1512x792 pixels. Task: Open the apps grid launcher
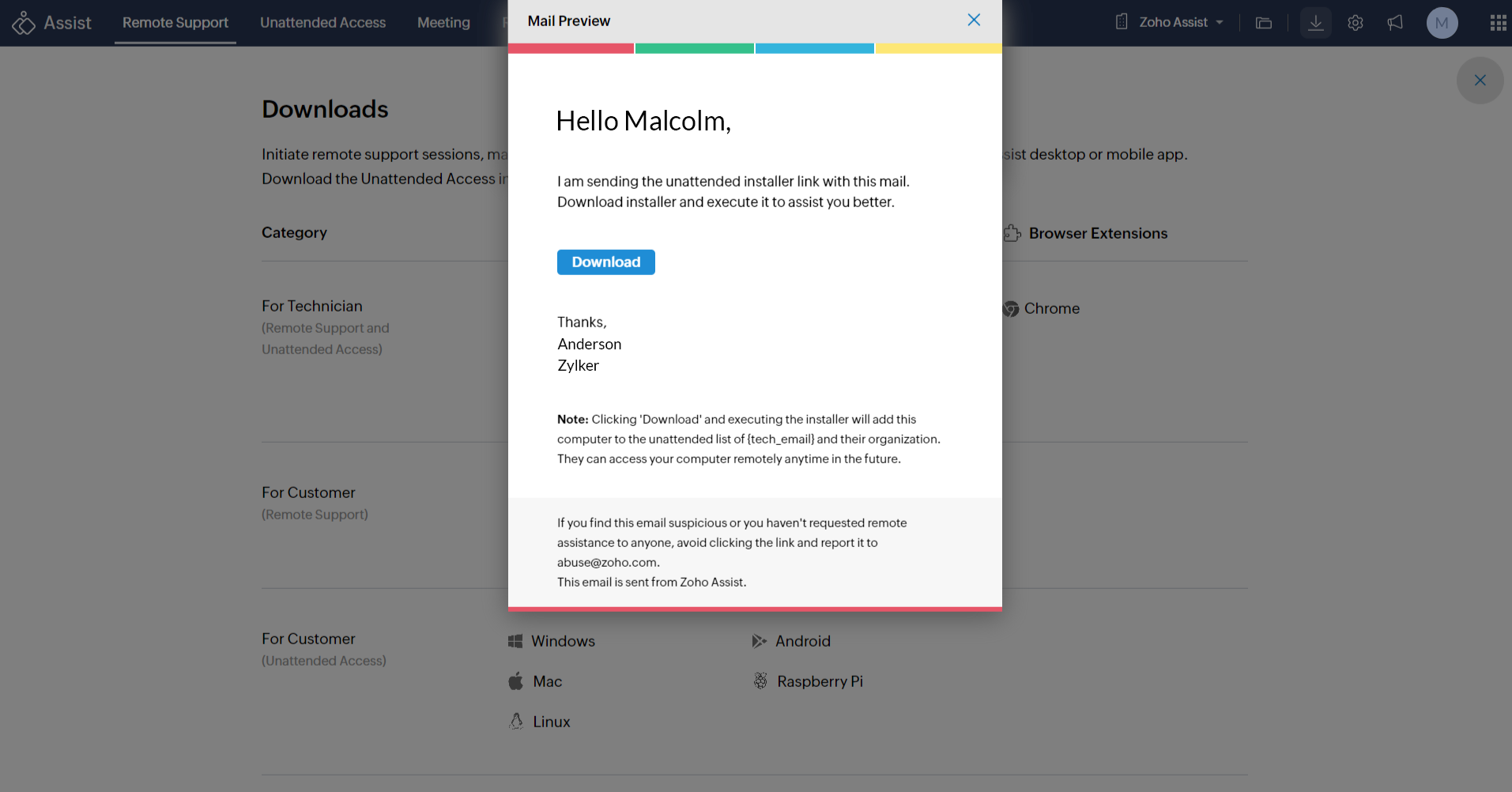click(x=1498, y=23)
